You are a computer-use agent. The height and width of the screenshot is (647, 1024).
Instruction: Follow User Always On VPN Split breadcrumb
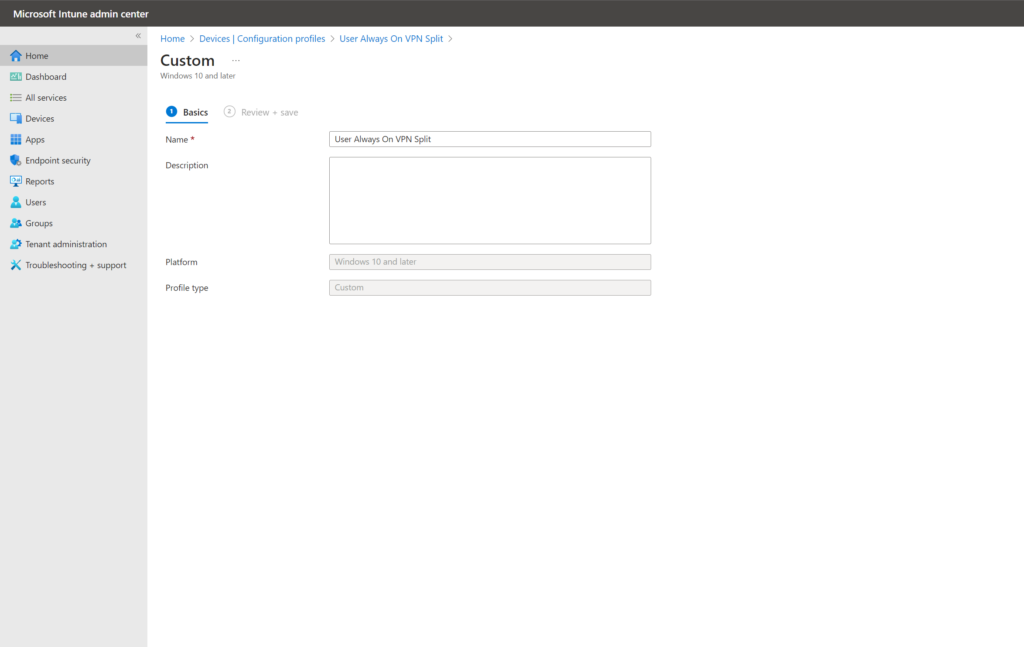[391, 39]
